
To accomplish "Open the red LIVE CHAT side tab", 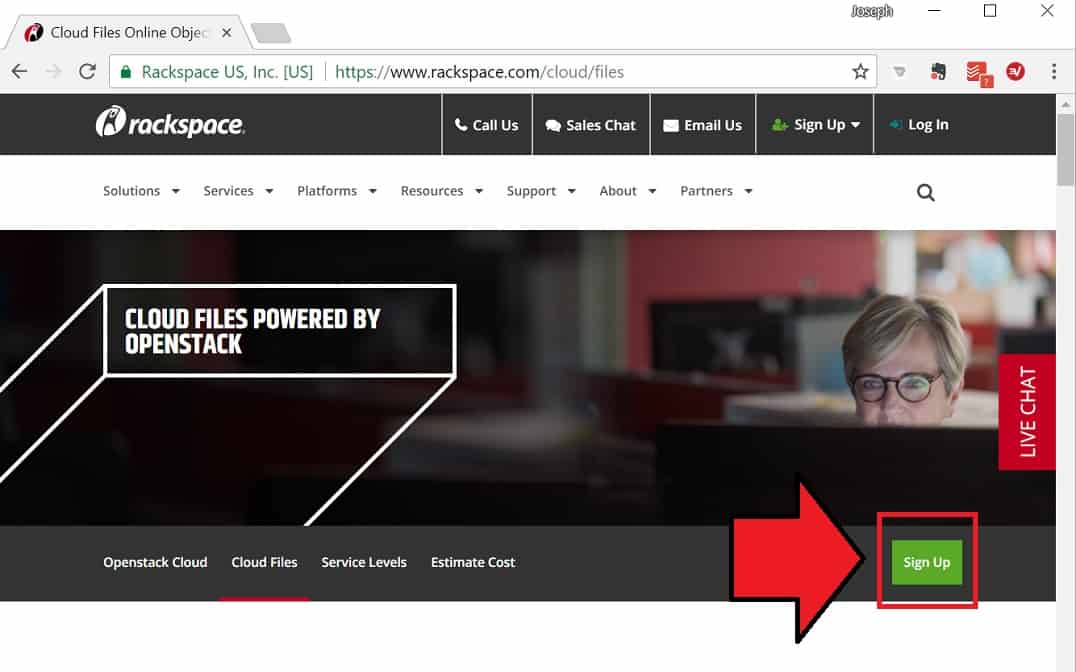I will click(1027, 412).
